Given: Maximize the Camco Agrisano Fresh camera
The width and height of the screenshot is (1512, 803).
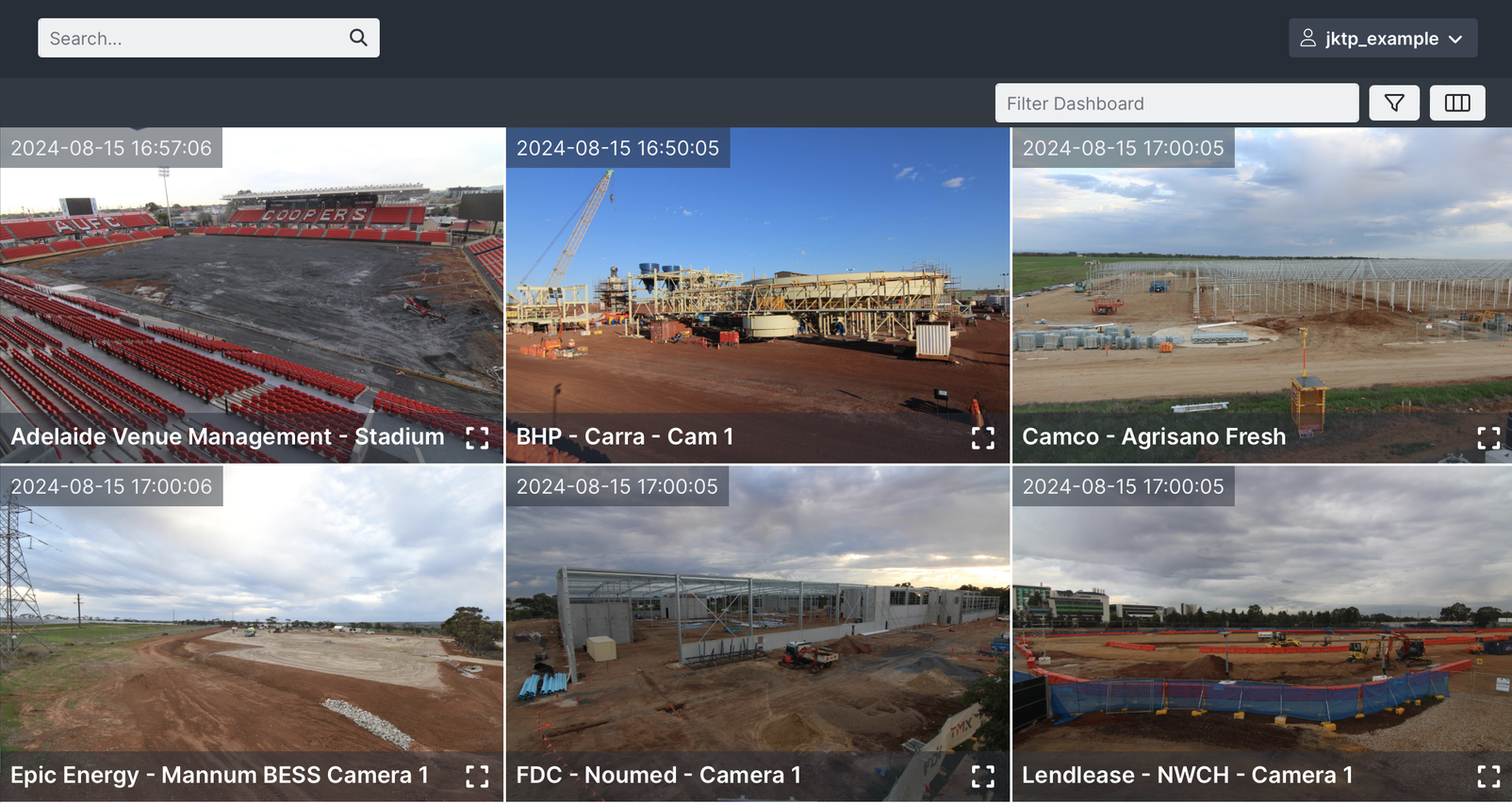Looking at the screenshot, I should coord(1487,437).
